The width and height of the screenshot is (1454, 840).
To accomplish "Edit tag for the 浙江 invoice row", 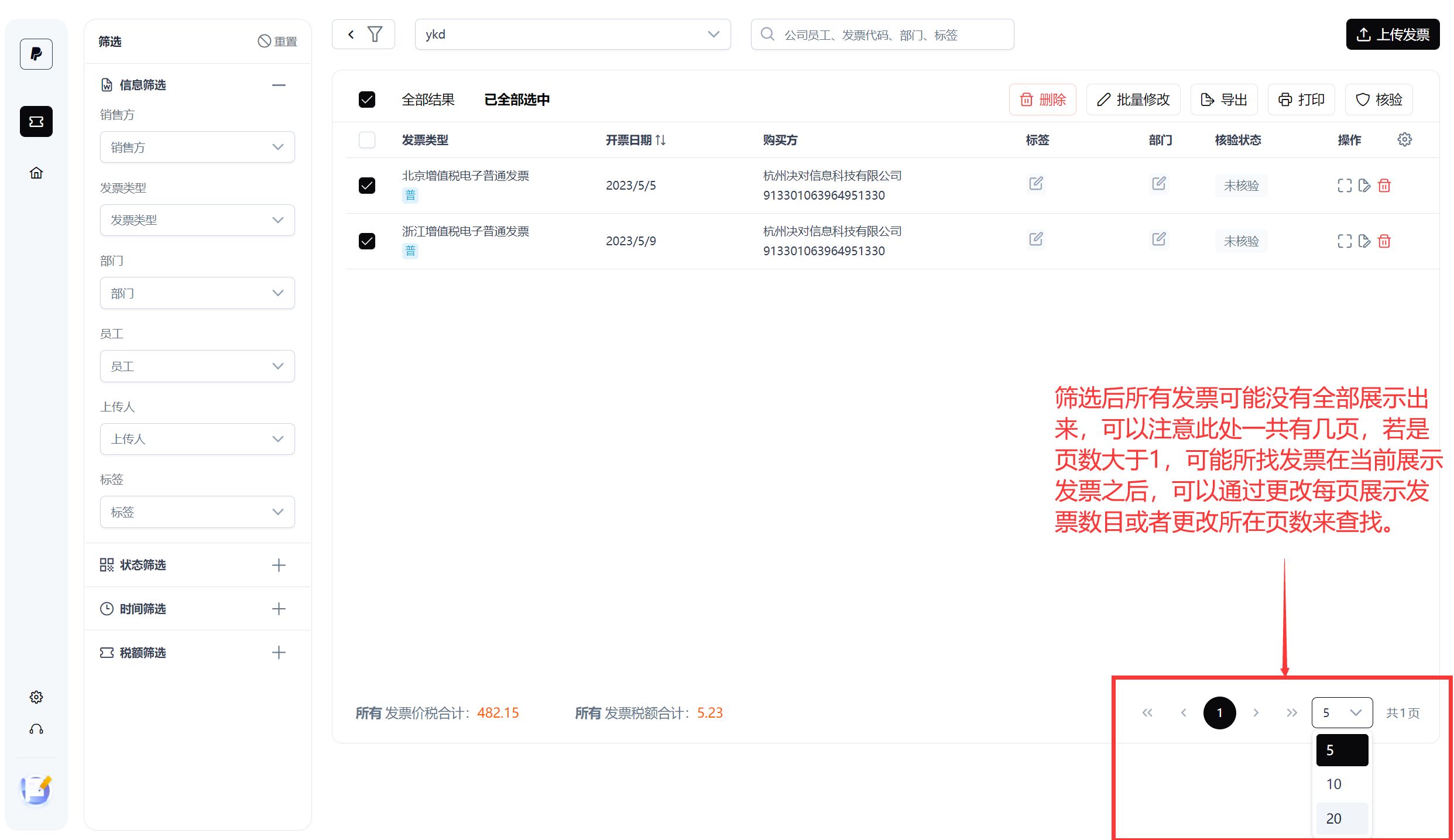I will (x=1035, y=239).
